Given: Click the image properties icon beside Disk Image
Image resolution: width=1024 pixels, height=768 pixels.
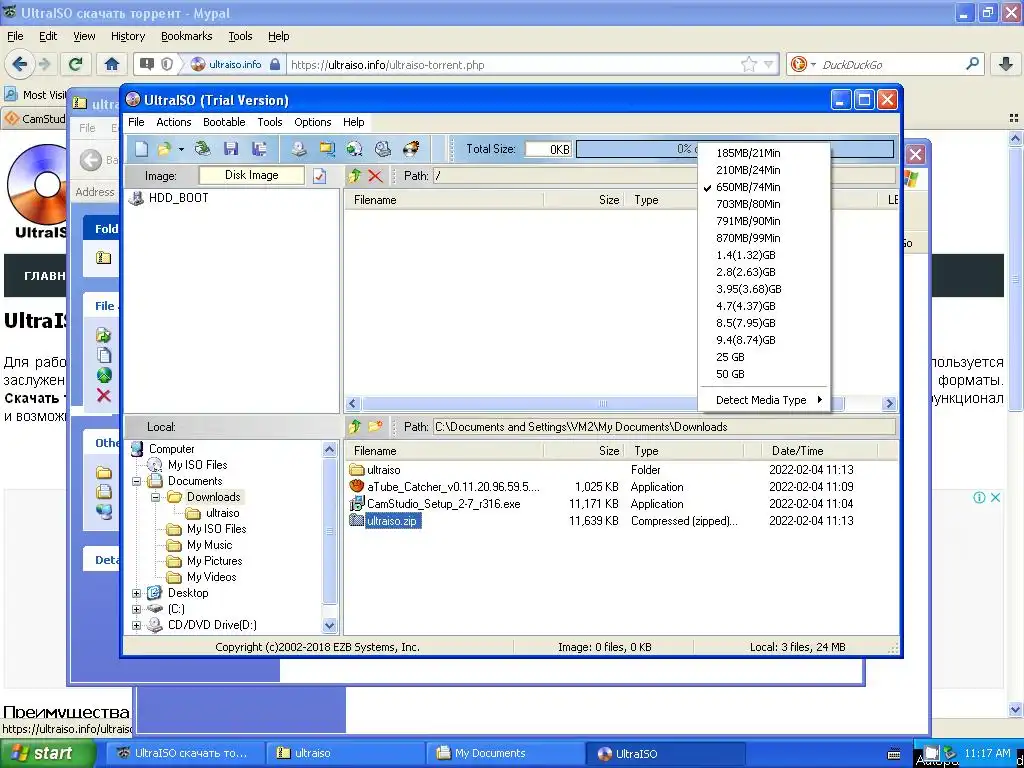Looking at the screenshot, I should point(319,176).
